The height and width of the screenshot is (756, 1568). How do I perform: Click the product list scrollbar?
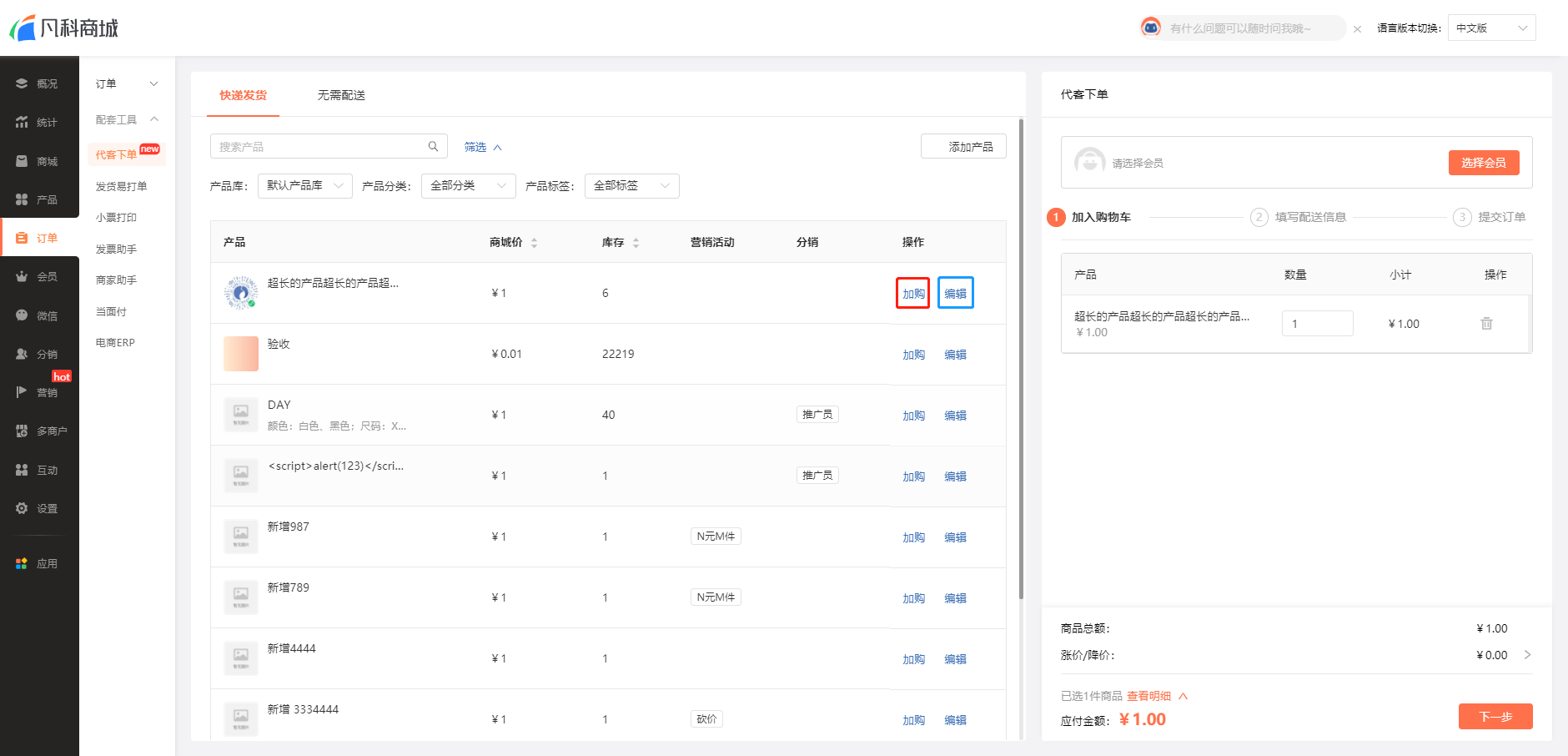[x=1021, y=359]
